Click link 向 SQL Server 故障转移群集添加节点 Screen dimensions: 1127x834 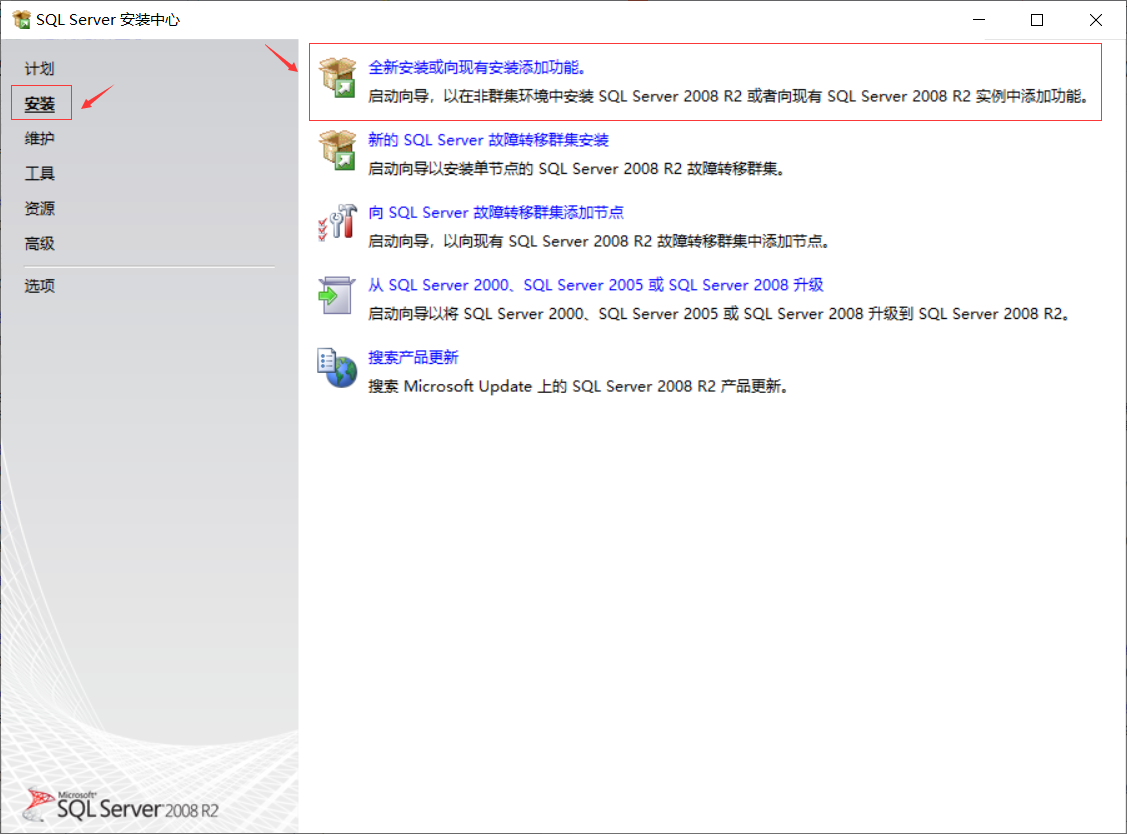coord(496,213)
